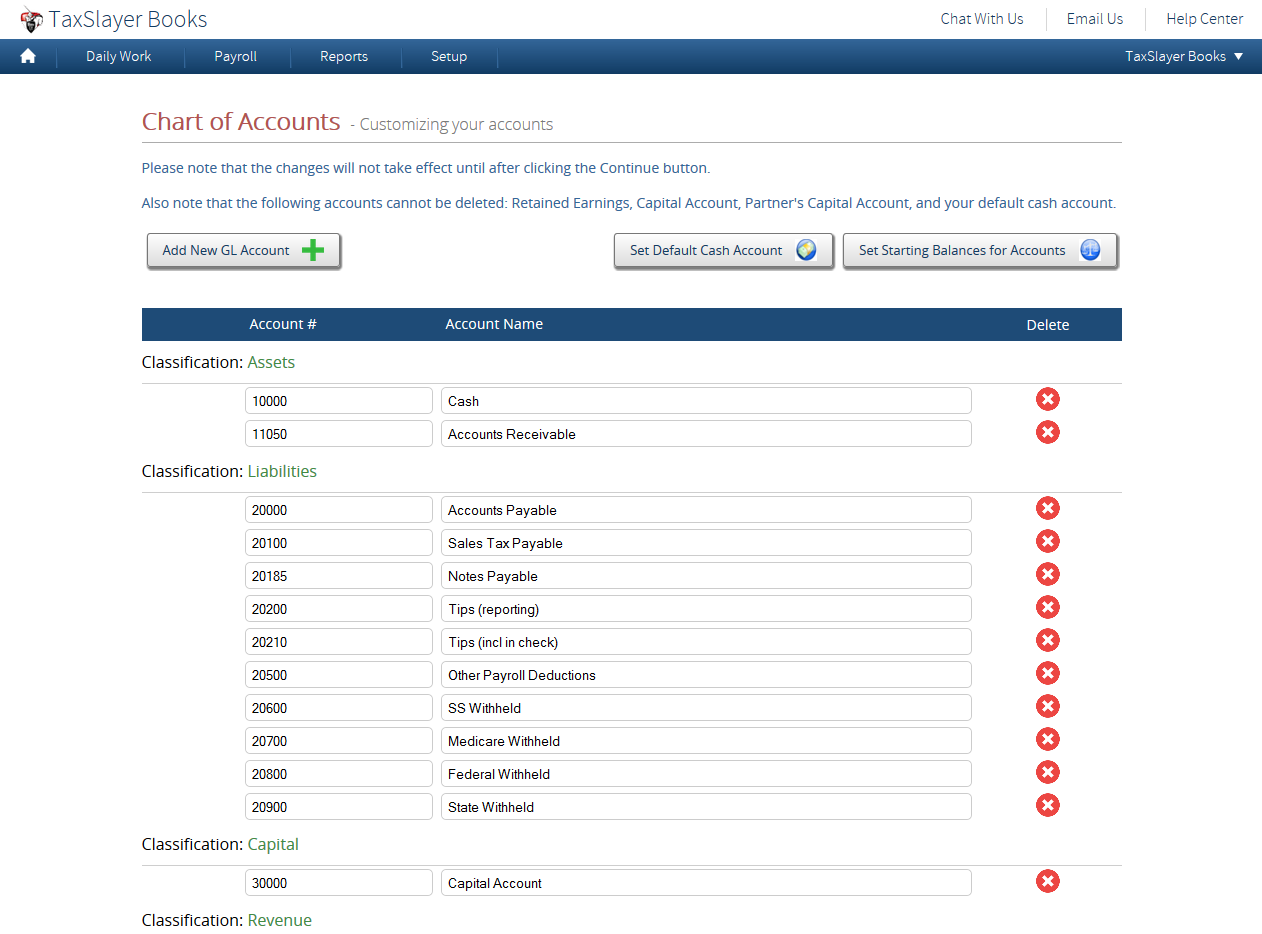Screen dimensions: 1262x934
Task: Click the home icon in navigation bar
Action: (x=28, y=56)
